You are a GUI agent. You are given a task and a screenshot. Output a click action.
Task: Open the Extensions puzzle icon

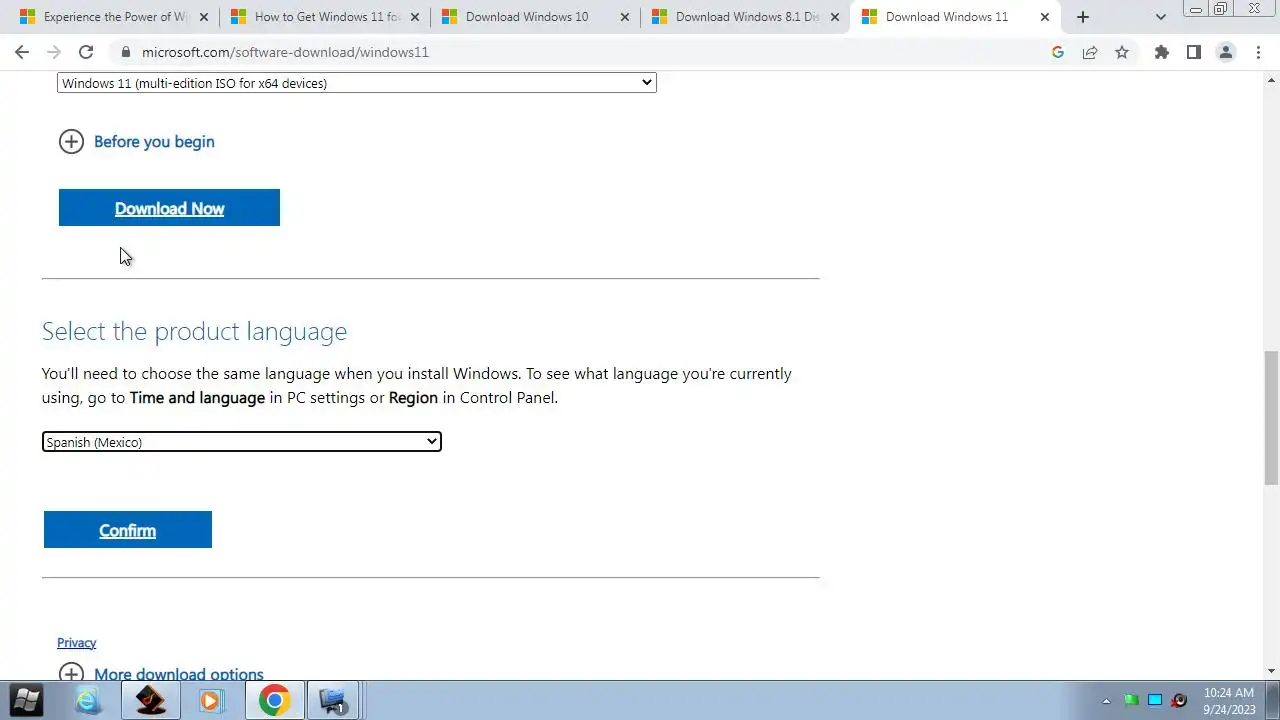point(1161,52)
